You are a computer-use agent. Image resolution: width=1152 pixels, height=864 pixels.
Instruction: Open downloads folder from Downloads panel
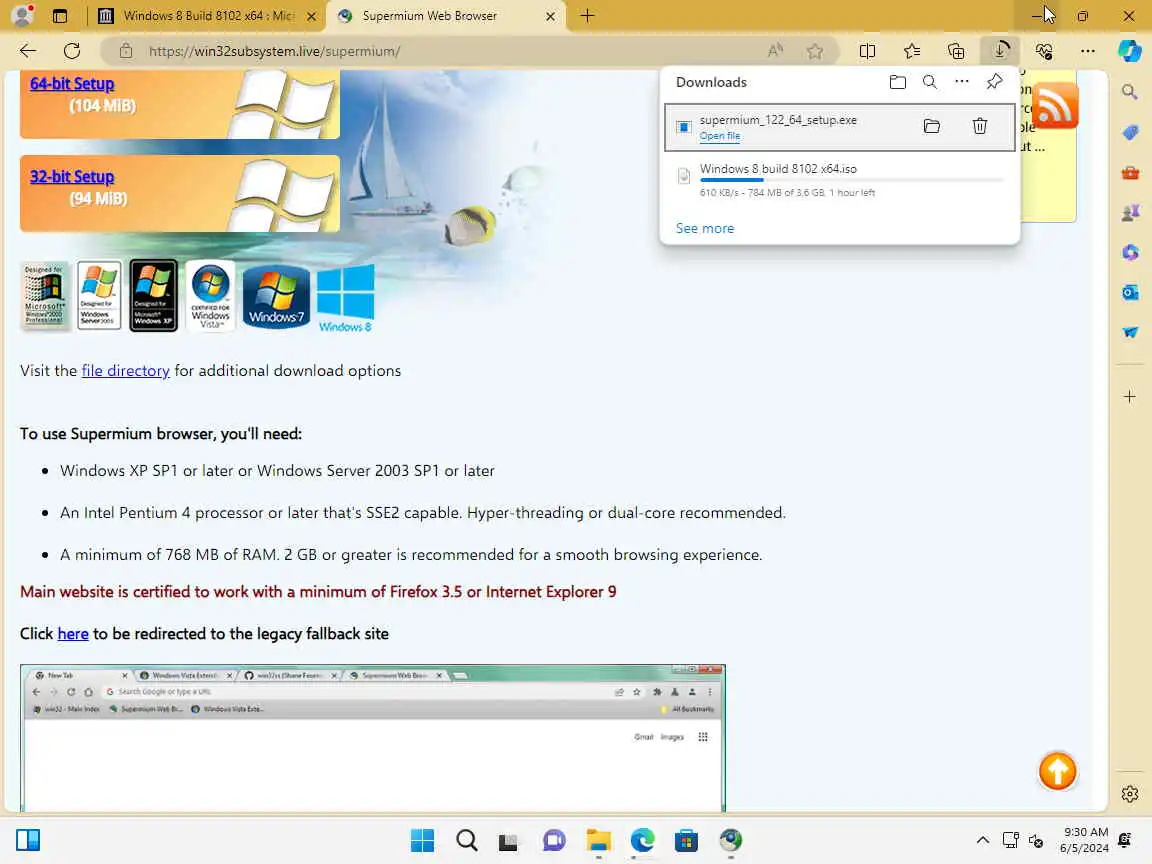[x=898, y=82]
